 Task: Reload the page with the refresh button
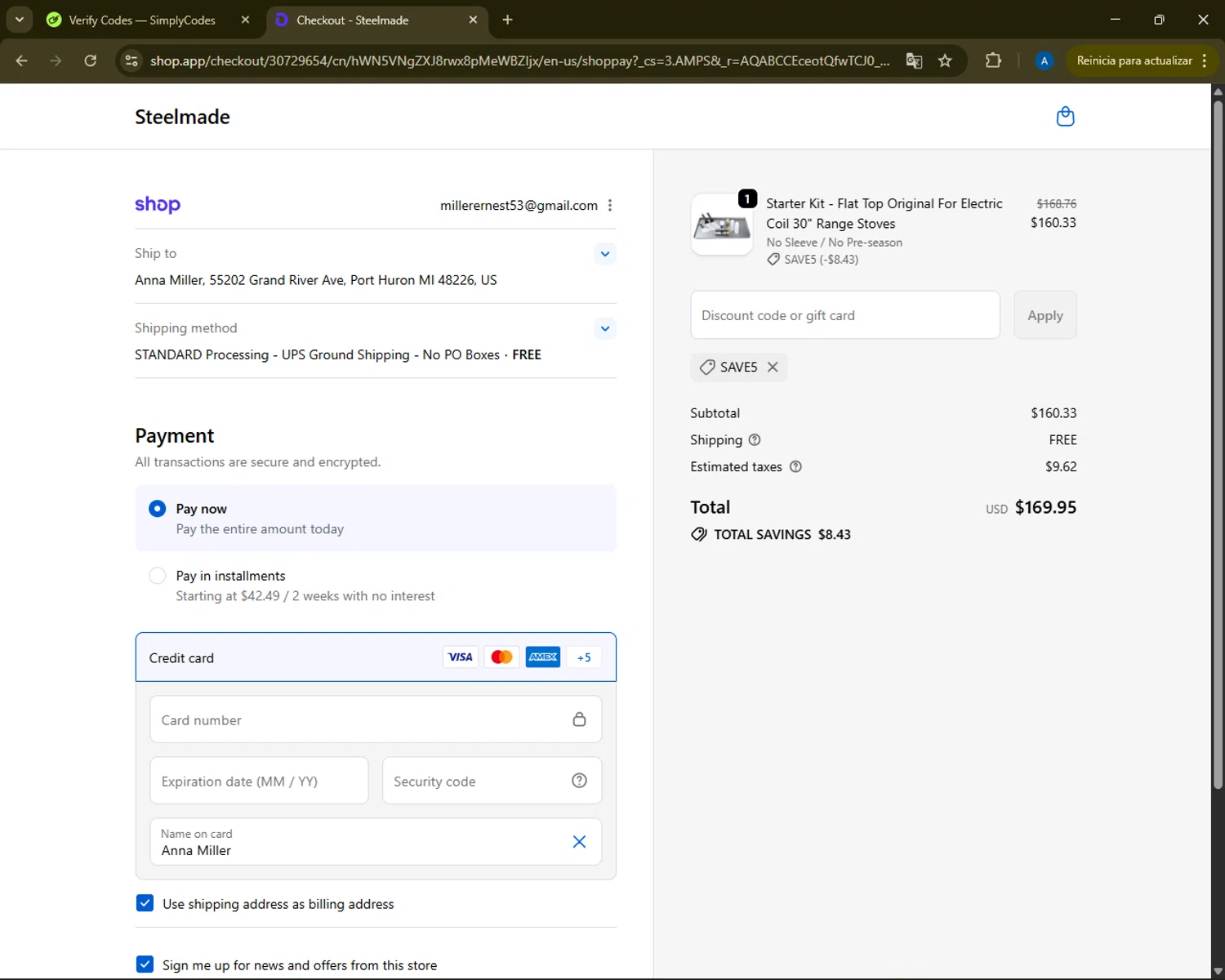tap(91, 60)
